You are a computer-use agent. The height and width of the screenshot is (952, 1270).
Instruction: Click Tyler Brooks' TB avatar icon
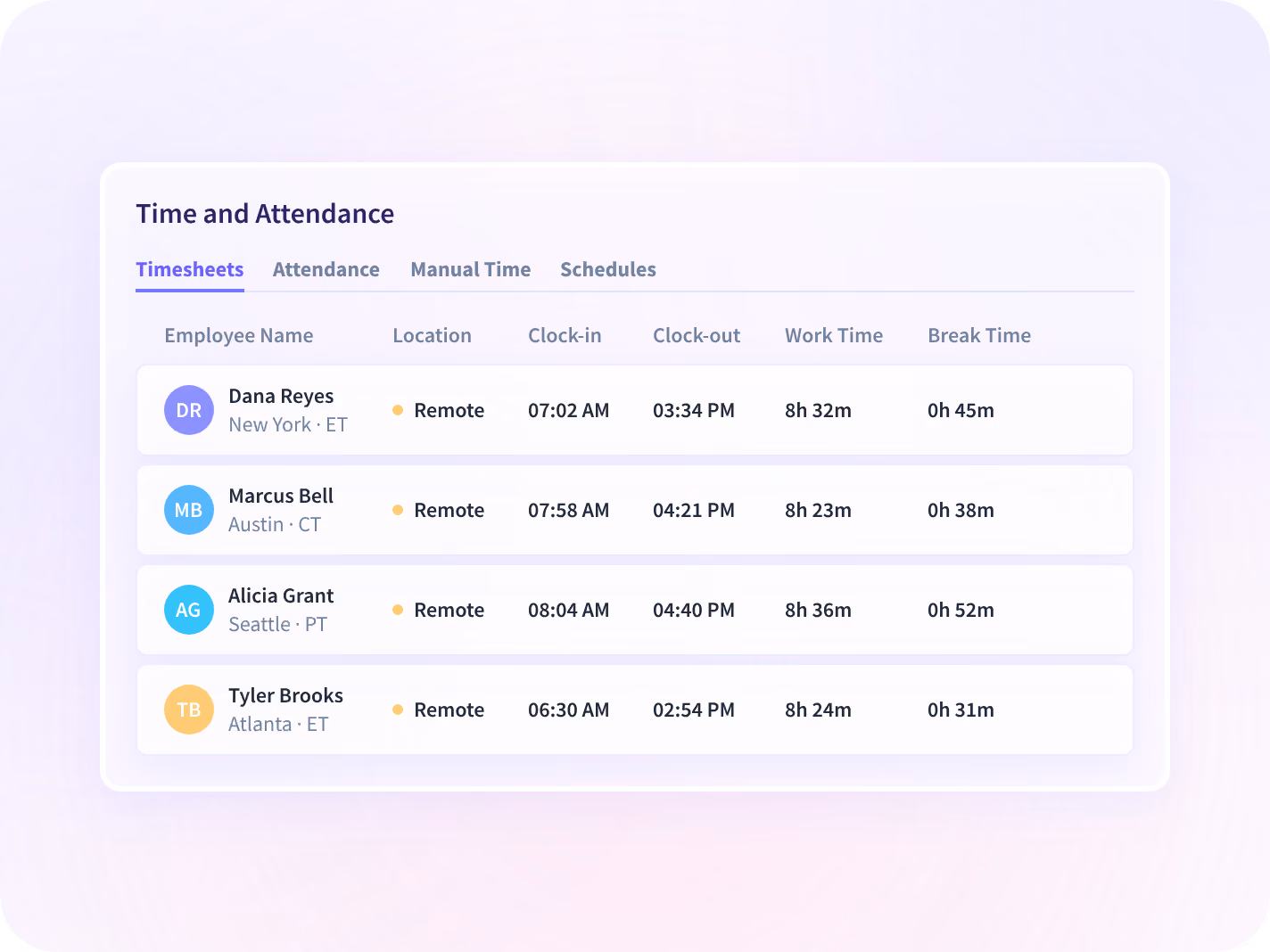click(x=189, y=710)
